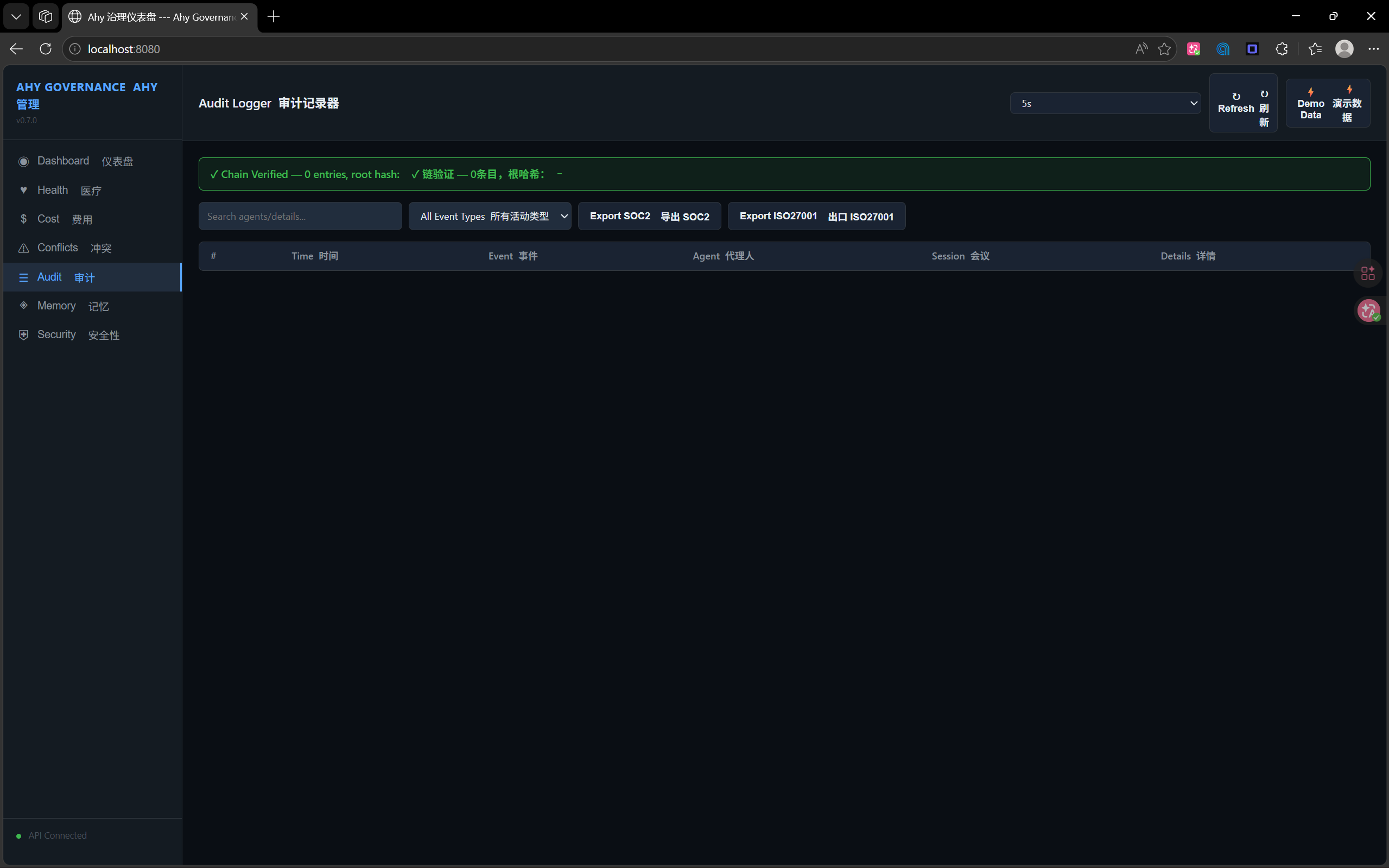The image size is (1389, 868).
Task: Open the pink translate extension icon
Action: [x=1193, y=49]
